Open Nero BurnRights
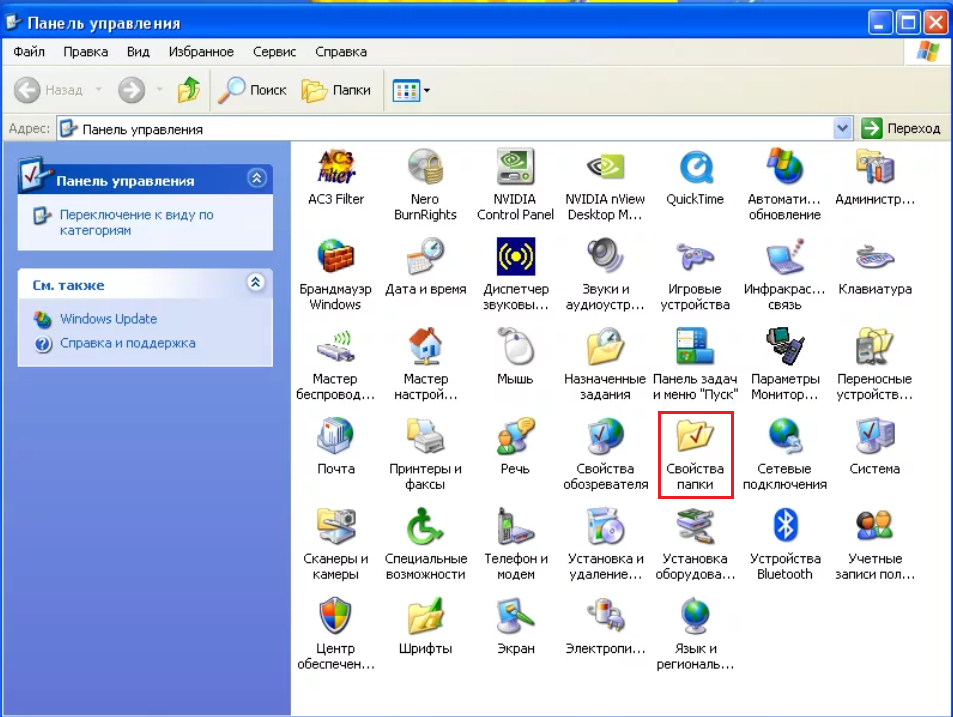Viewport: 953px width, 717px height. pyautogui.click(x=425, y=185)
